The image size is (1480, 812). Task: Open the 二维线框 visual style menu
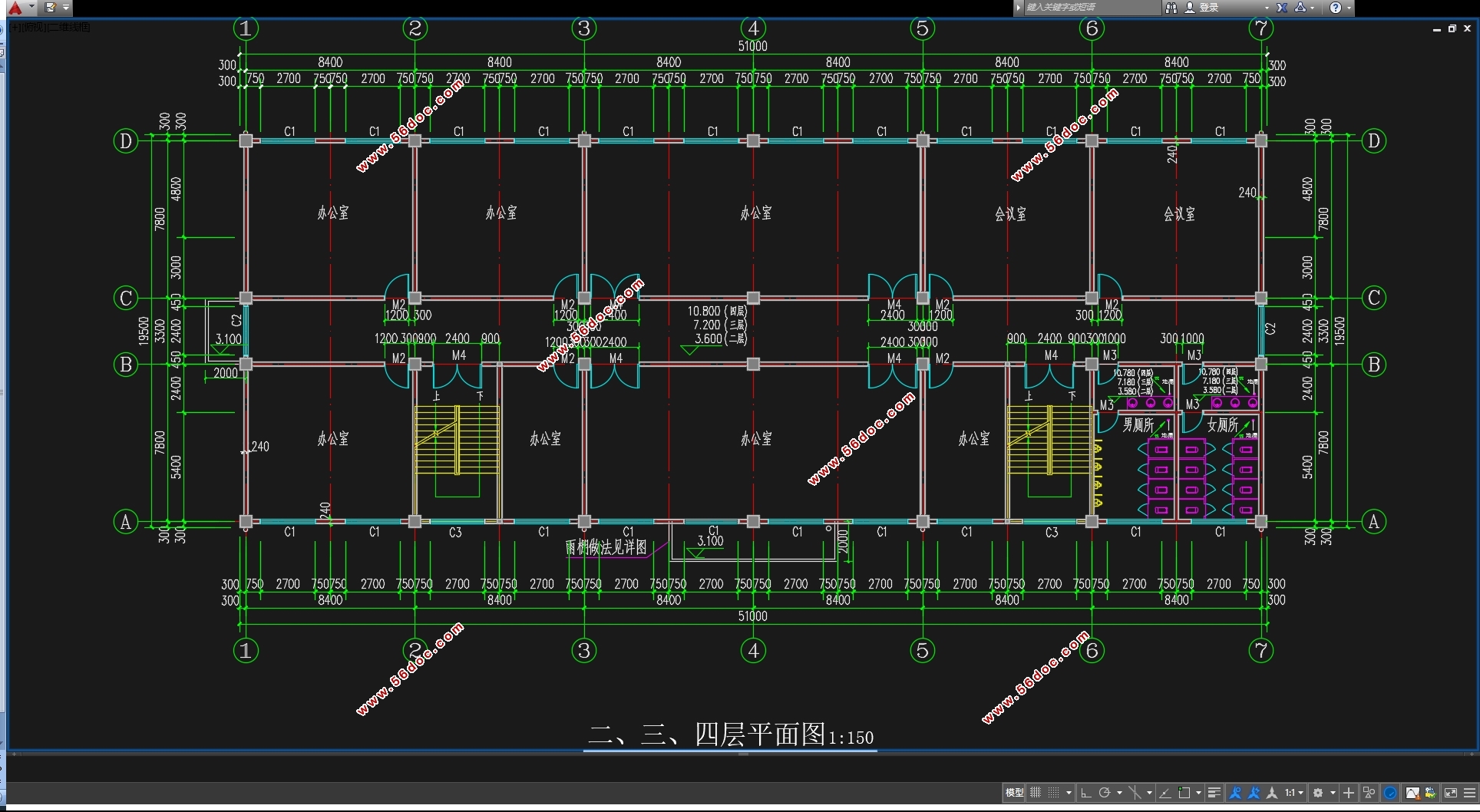coord(69,27)
